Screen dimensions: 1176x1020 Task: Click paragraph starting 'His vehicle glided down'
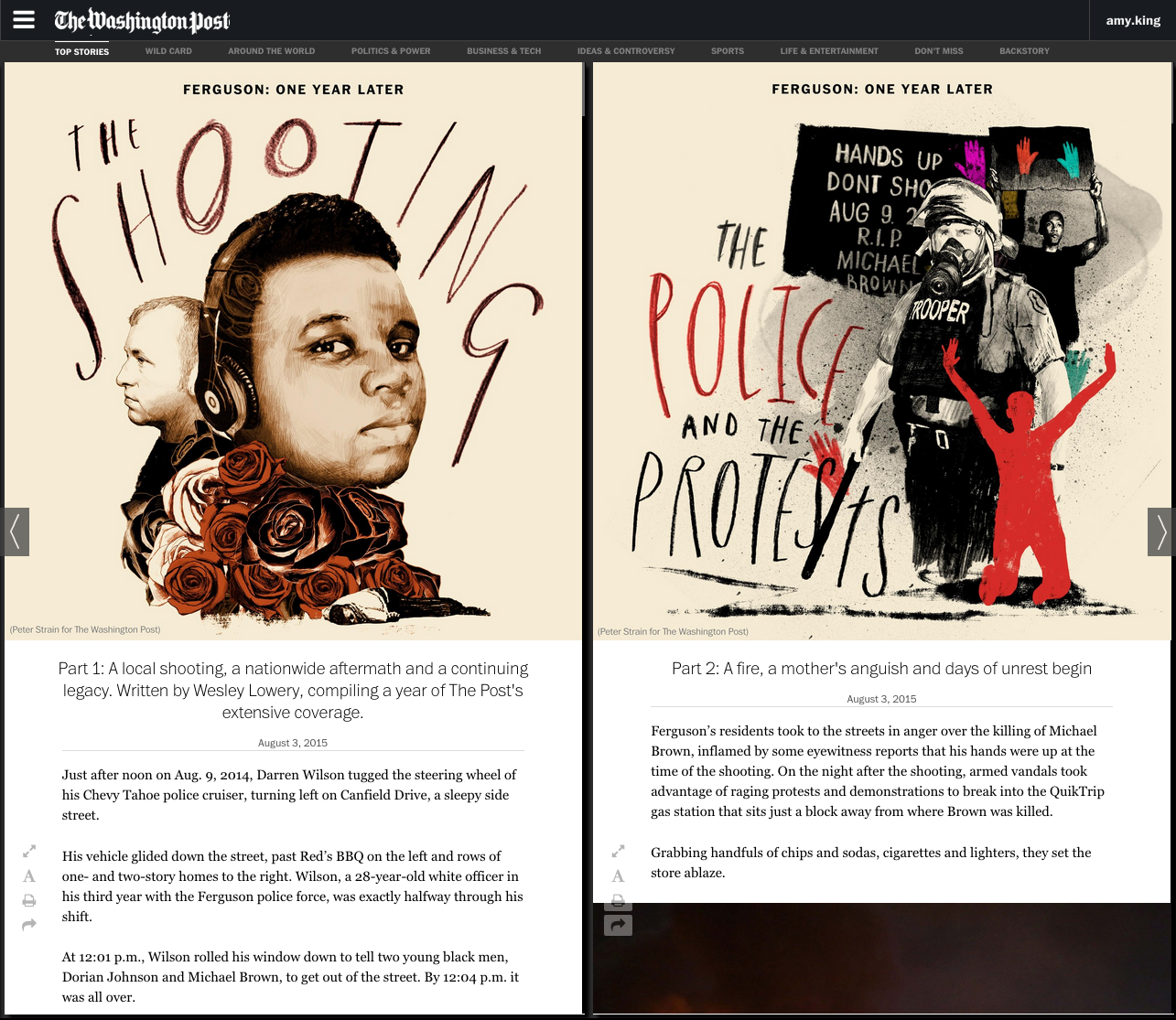(293, 886)
